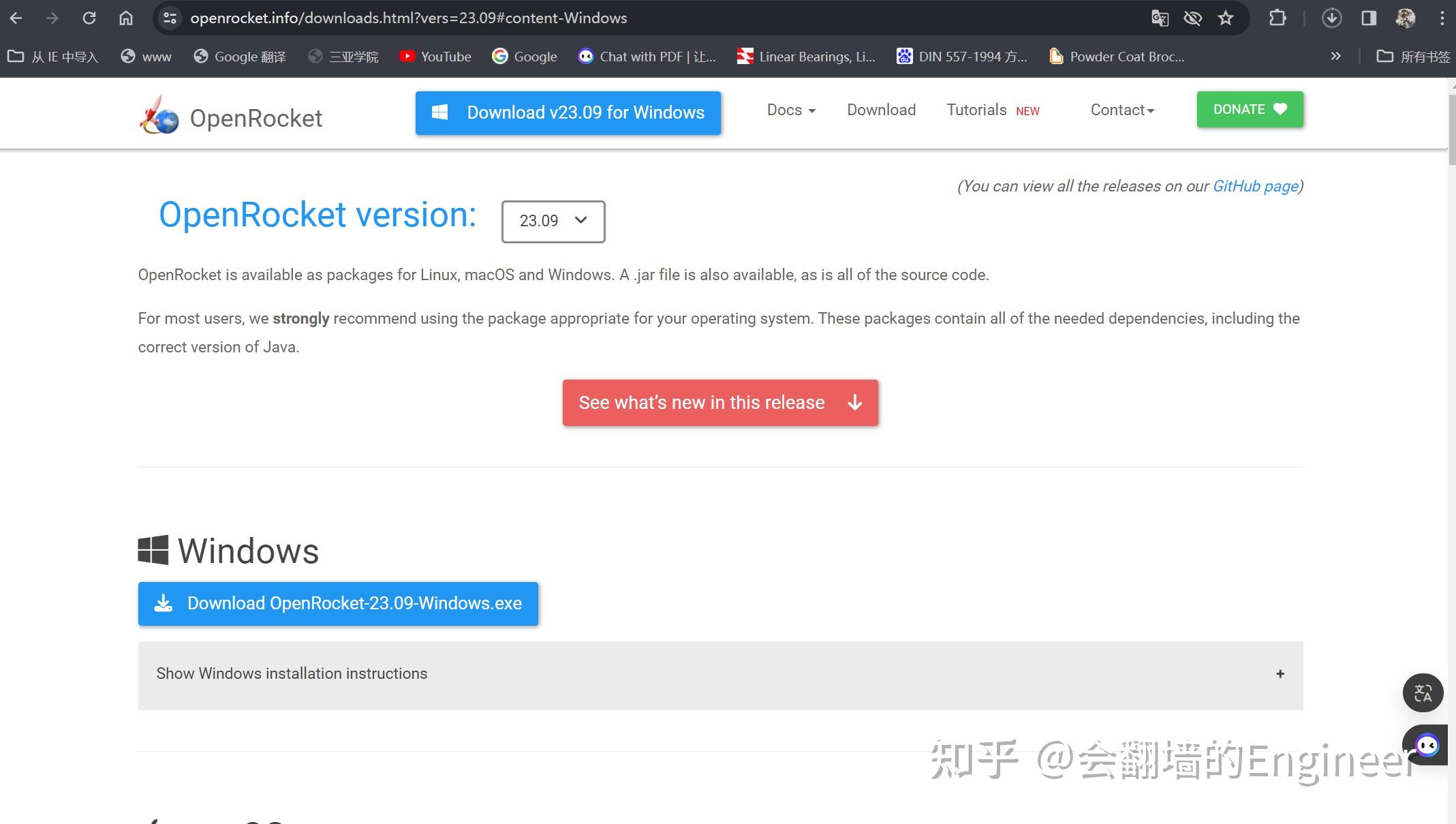Open the browser Extensions icon
The width and height of the screenshot is (1456, 824).
[1278, 18]
